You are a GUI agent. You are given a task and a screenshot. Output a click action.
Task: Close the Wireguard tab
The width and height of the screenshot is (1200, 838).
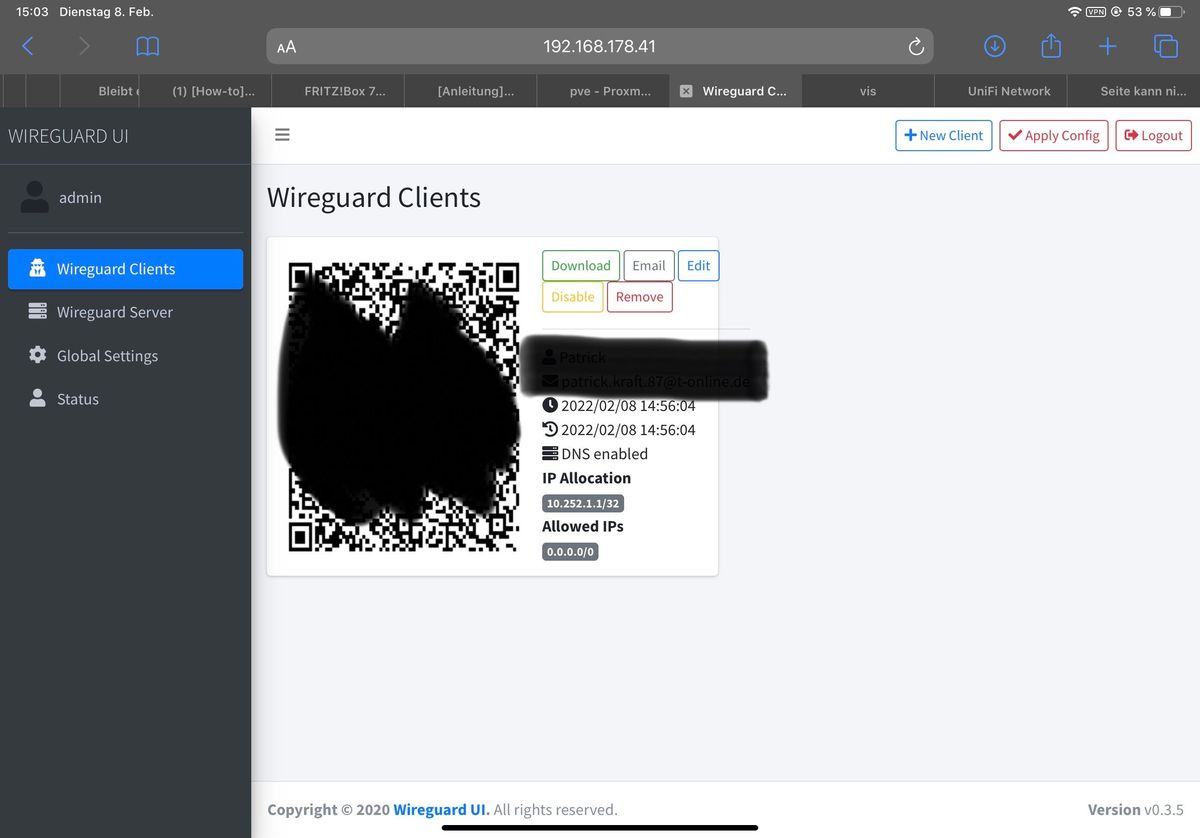[x=686, y=91]
